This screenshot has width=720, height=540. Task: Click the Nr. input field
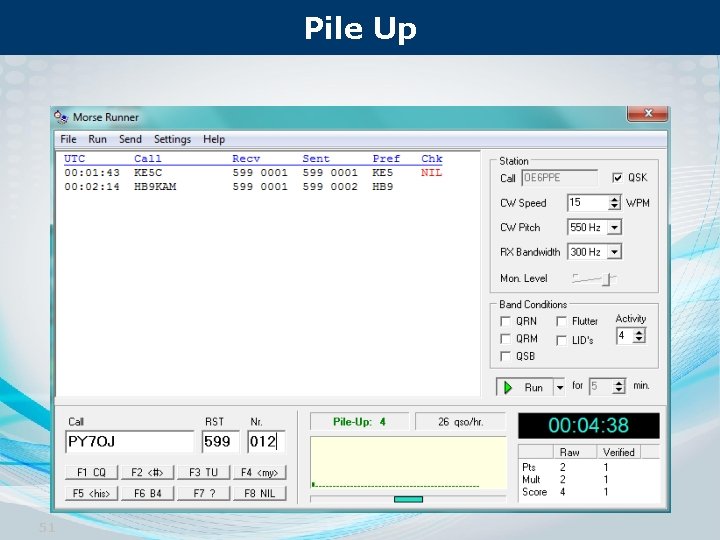[x=266, y=442]
